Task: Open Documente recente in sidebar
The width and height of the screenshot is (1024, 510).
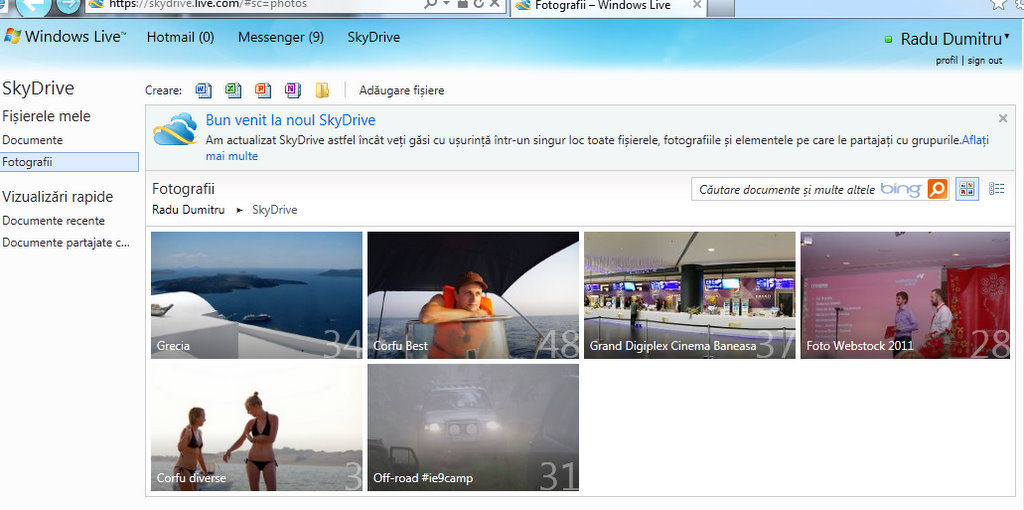Action: coord(54,221)
